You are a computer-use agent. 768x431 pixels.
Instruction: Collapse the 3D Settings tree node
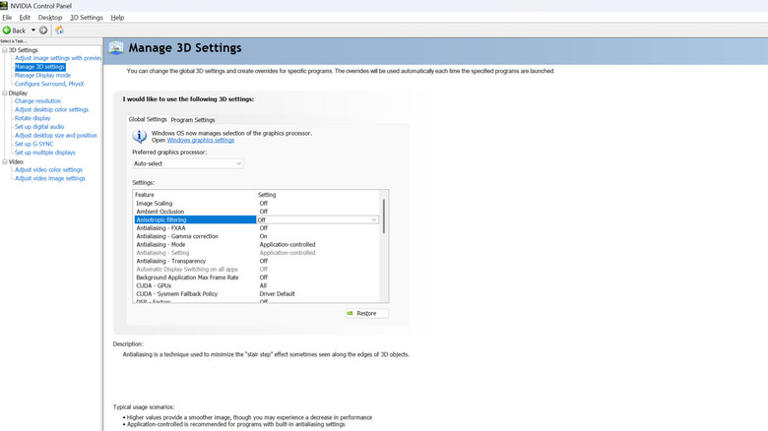[5, 50]
